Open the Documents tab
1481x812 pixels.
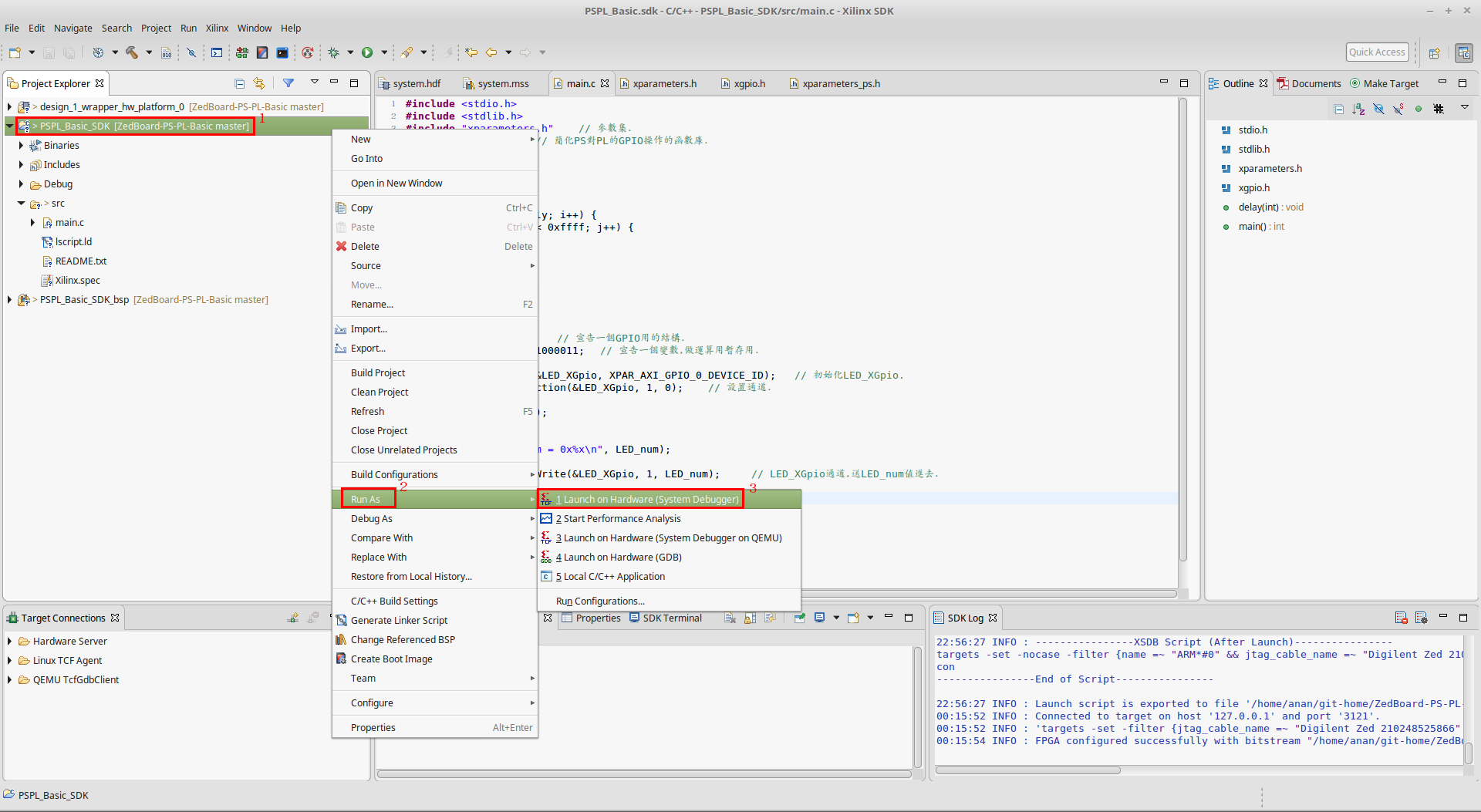1309,83
